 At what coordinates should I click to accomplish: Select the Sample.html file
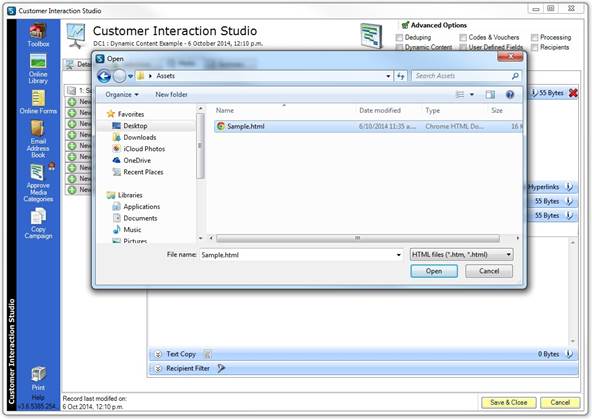[x=368, y=126]
